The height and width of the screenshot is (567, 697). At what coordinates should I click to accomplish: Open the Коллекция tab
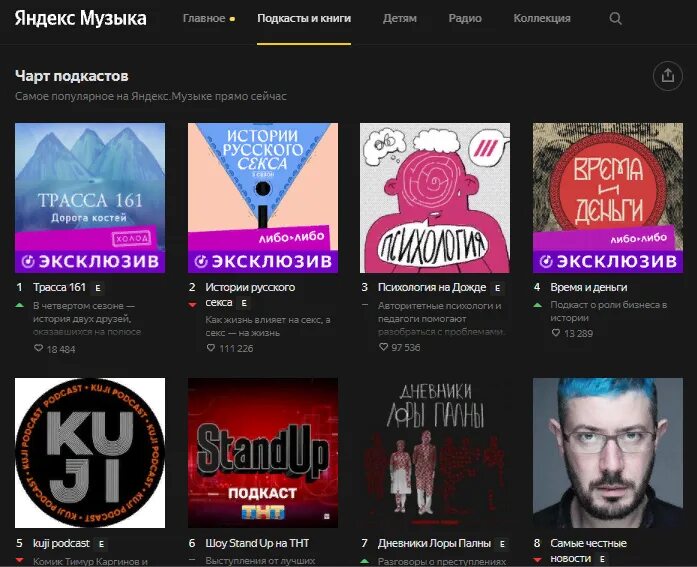(x=542, y=18)
